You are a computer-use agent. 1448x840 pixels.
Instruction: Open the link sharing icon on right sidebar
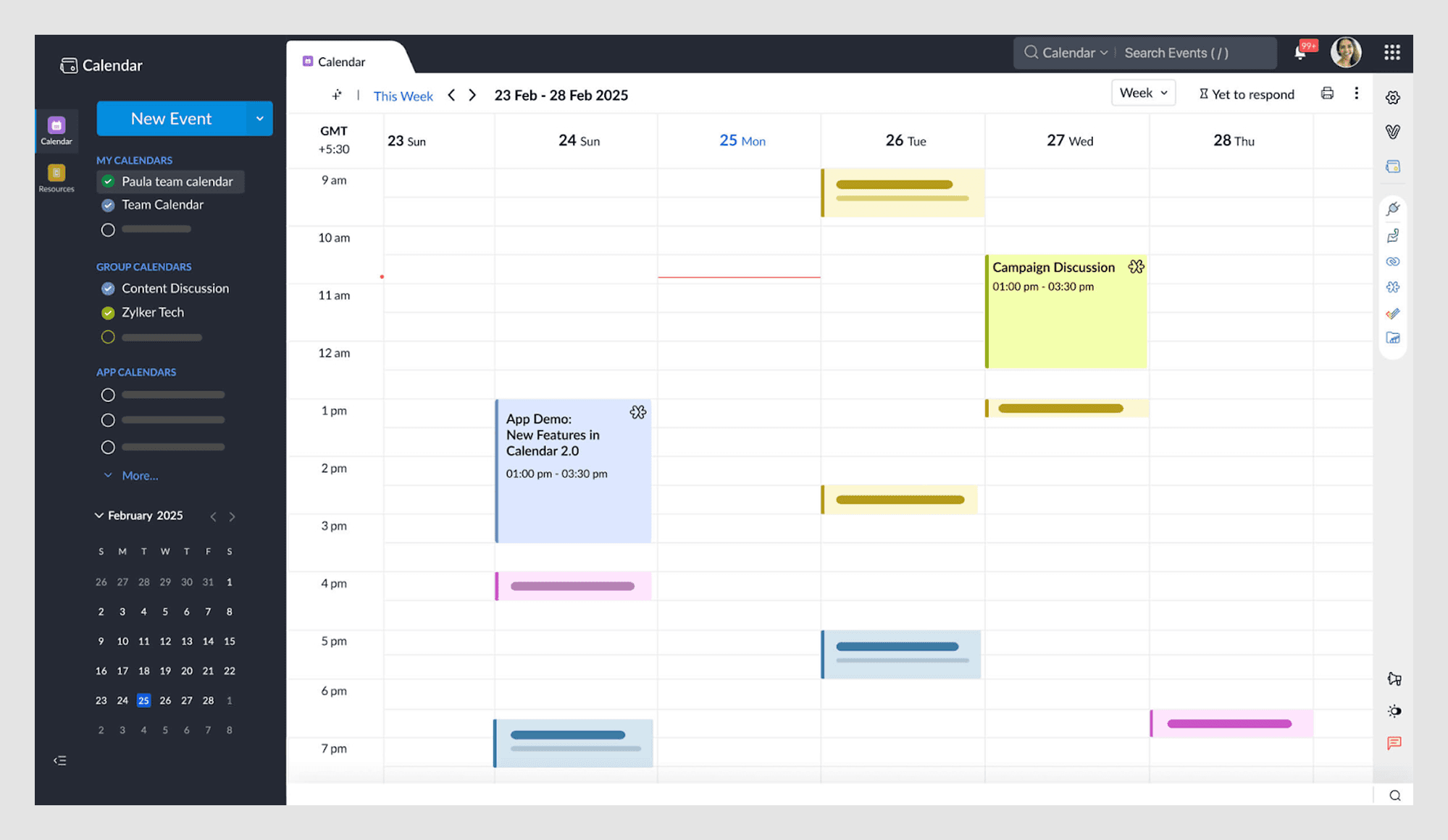pos(1393,261)
